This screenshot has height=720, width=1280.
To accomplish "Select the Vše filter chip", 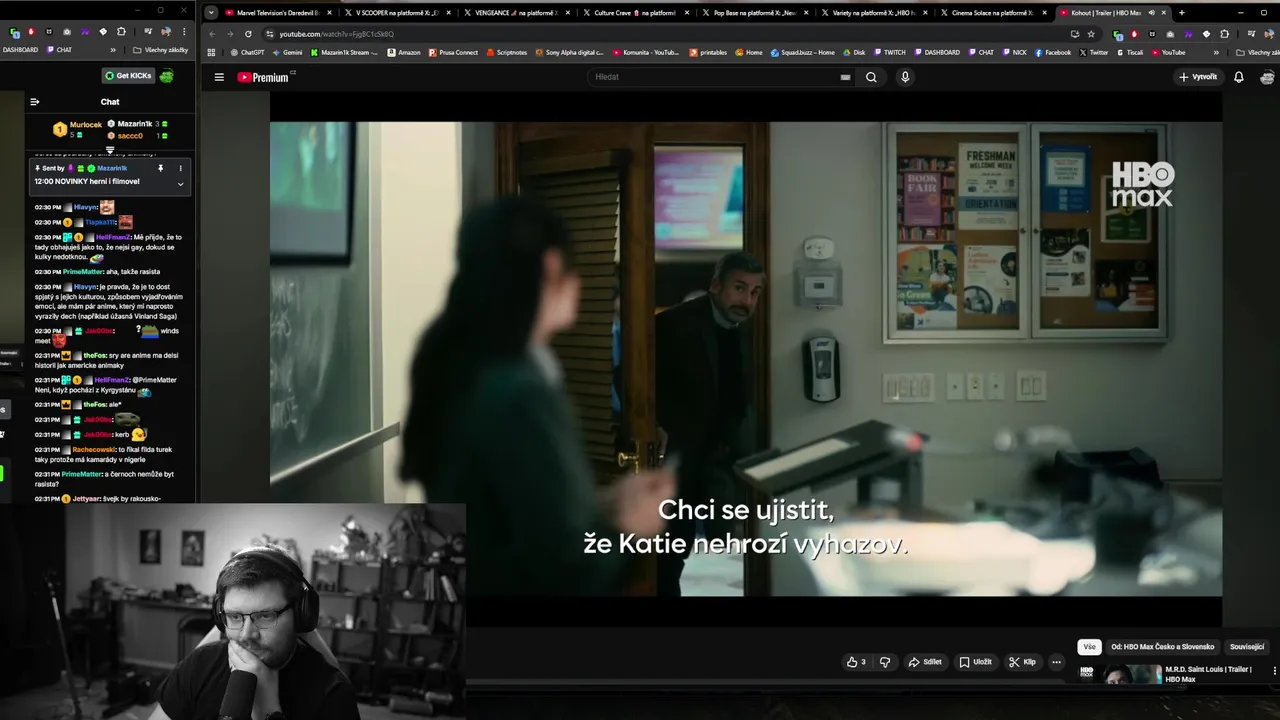I will click(1089, 647).
